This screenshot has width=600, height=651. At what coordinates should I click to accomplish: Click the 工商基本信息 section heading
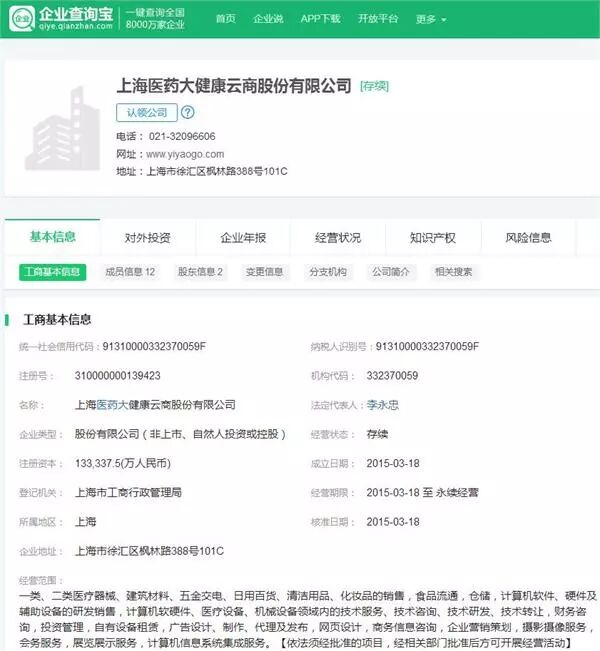point(57,320)
